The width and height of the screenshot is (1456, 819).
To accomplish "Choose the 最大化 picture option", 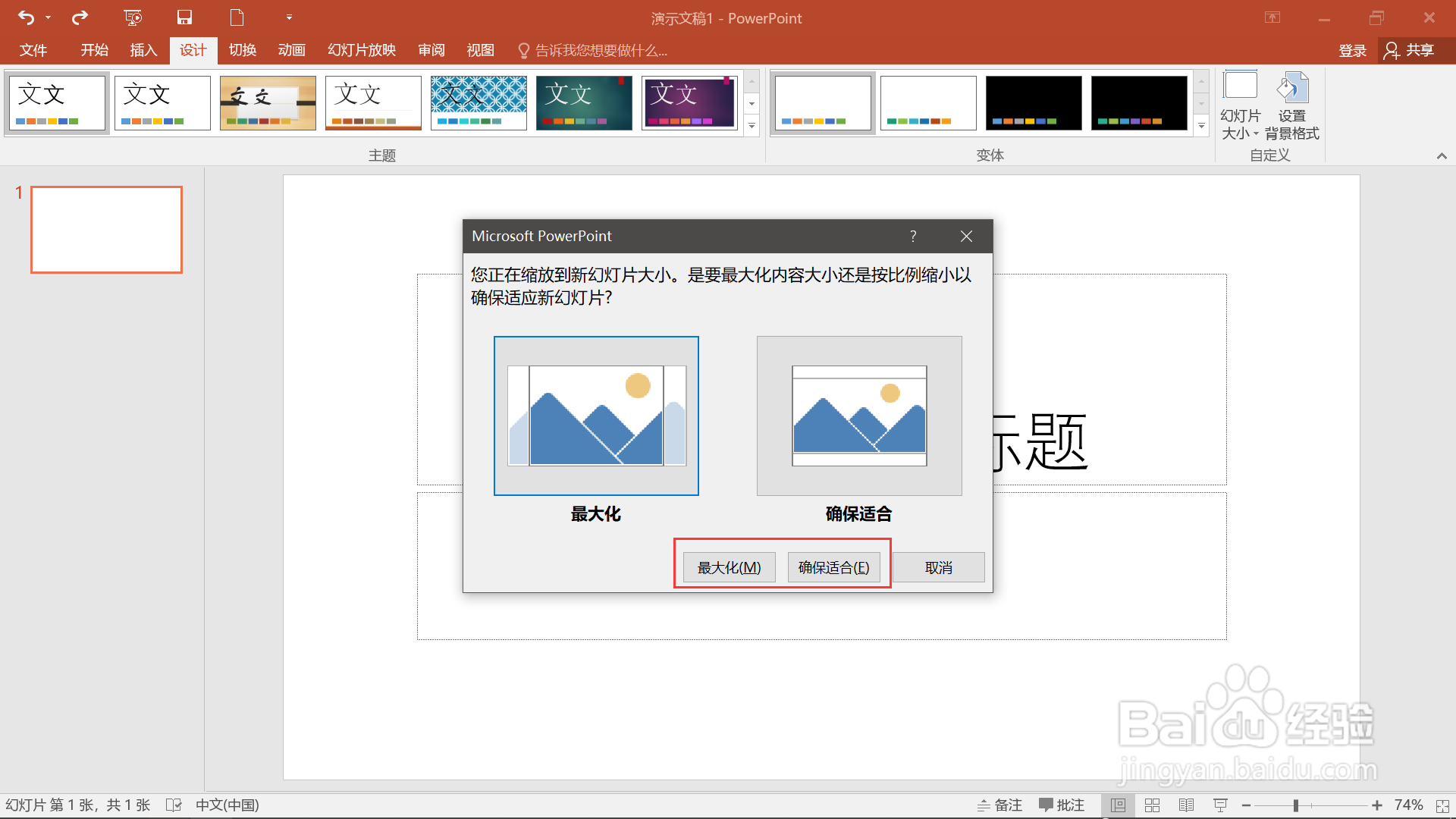I will tap(596, 416).
